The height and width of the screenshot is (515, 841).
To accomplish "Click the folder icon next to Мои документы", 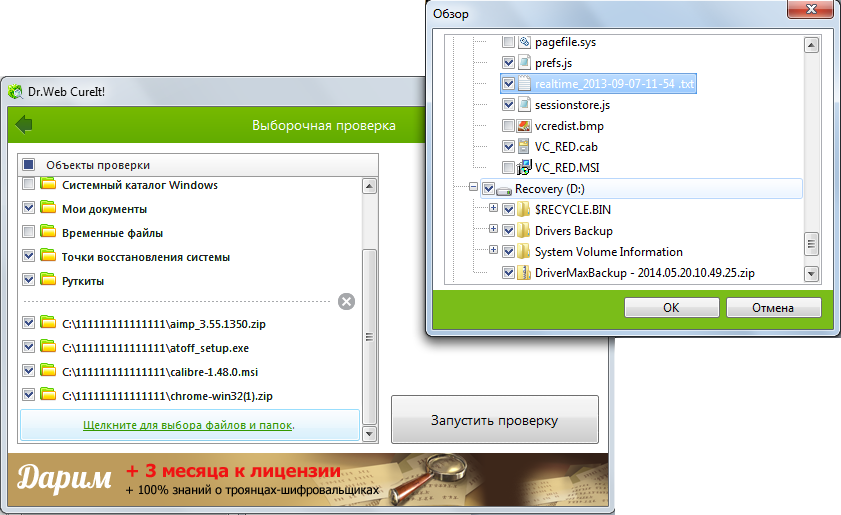I will pos(48,208).
